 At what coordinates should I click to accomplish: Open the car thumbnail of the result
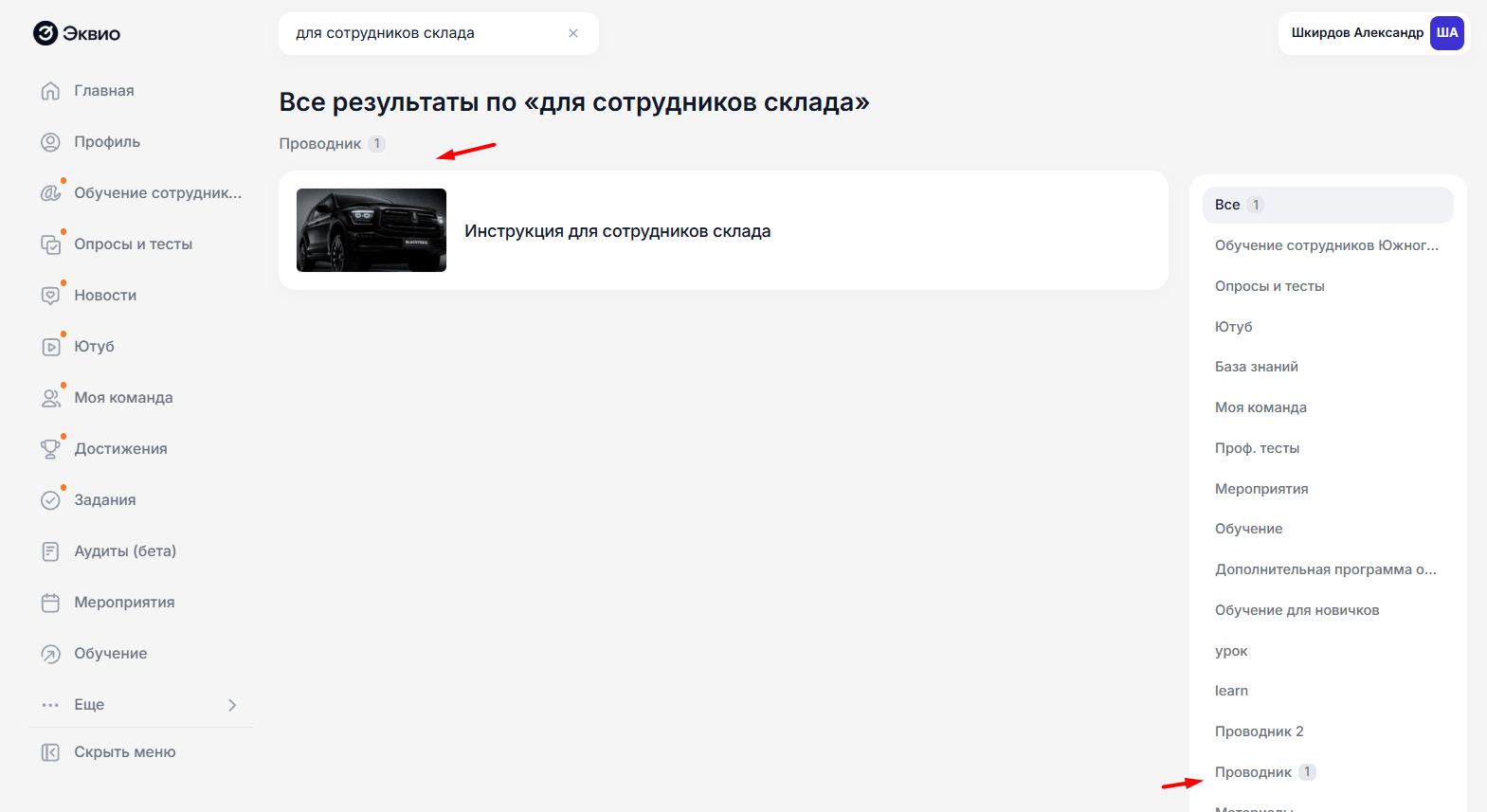(x=372, y=230)
